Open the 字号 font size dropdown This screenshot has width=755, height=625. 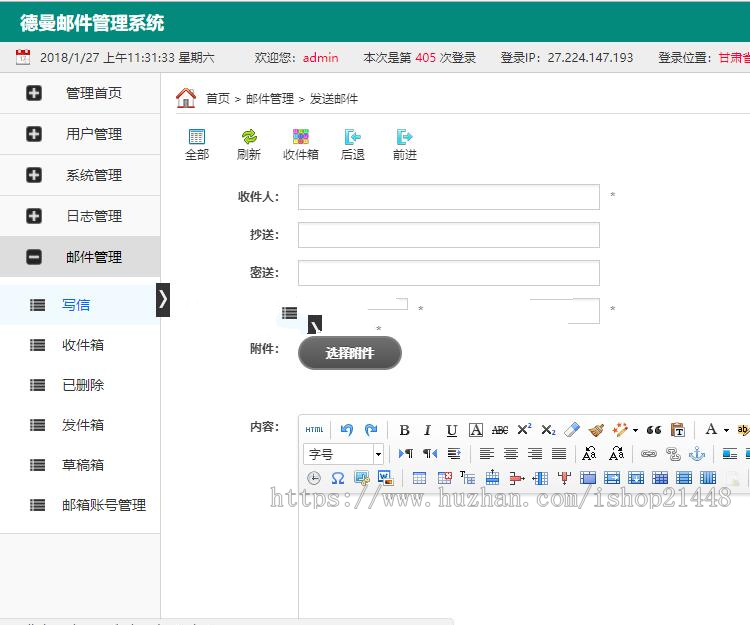point(343,454)
